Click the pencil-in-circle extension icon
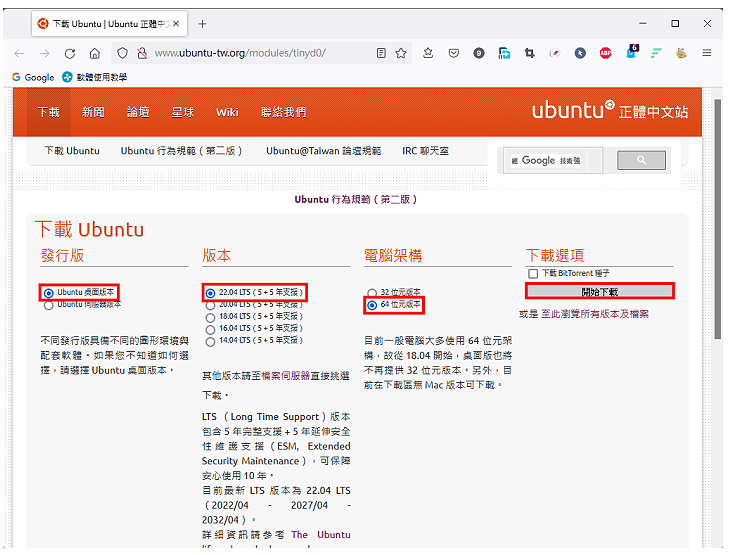 [555, 53]
